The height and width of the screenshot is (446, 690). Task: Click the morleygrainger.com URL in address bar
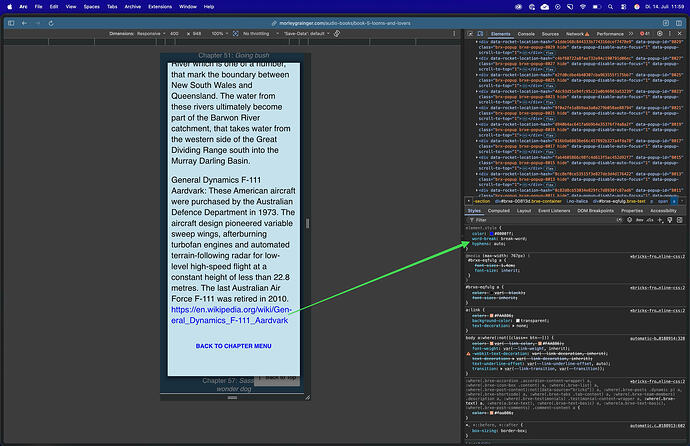[345, 23]
